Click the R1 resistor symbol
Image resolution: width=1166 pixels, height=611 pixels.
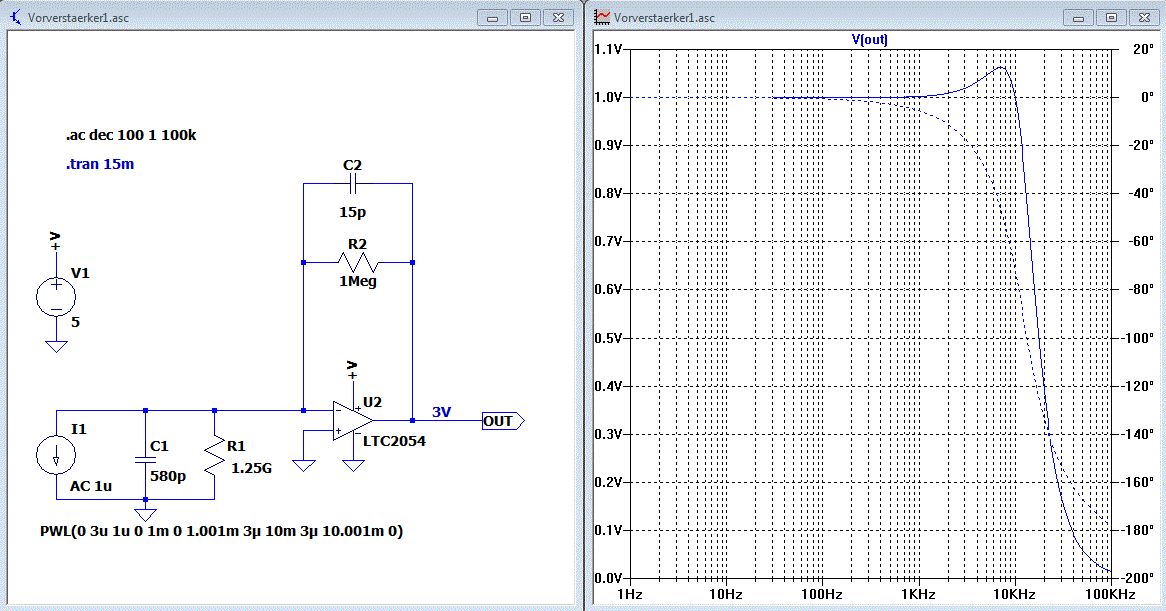[x=215, y=456]
